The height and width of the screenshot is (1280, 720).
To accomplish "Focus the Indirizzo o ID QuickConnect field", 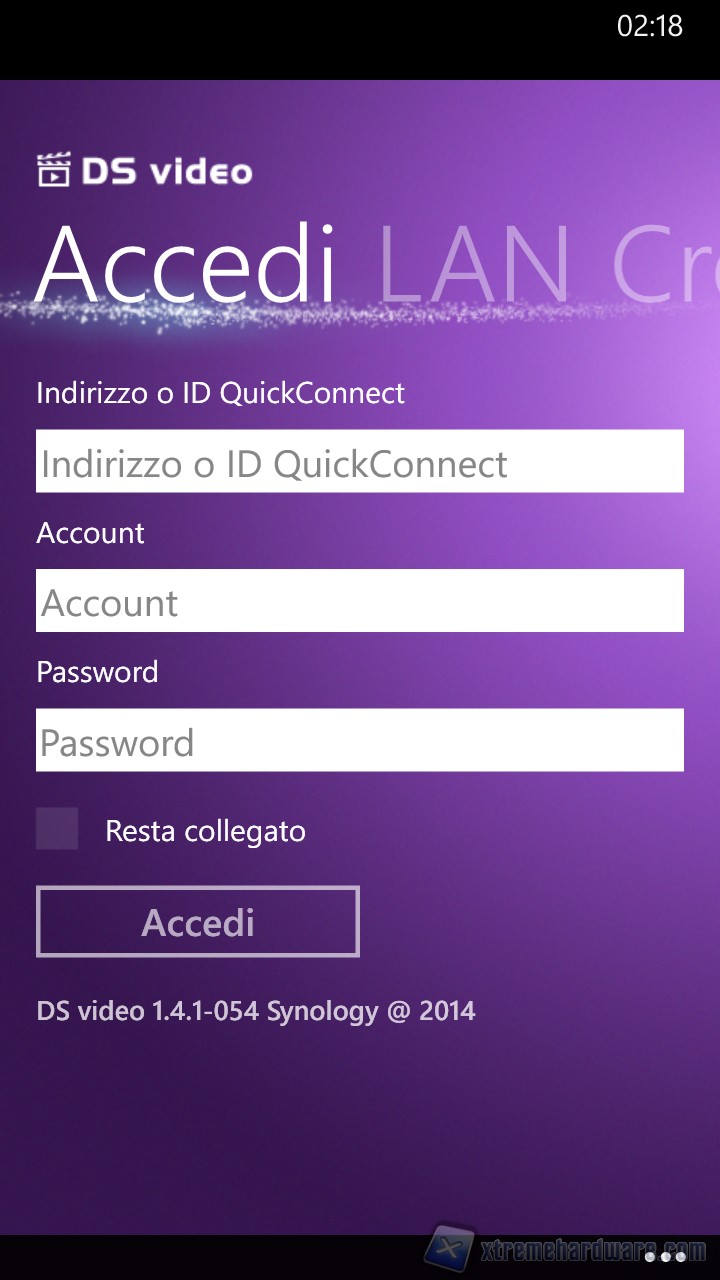I will [x=360, y=461].
